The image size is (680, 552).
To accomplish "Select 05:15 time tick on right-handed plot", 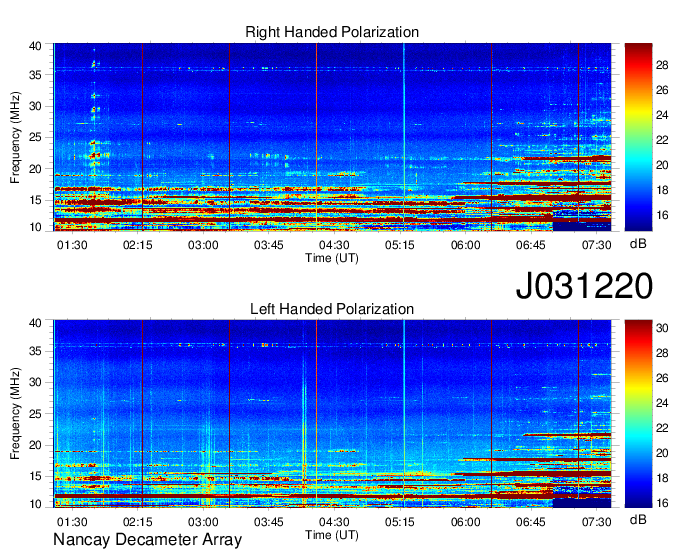I will point(399,245).
